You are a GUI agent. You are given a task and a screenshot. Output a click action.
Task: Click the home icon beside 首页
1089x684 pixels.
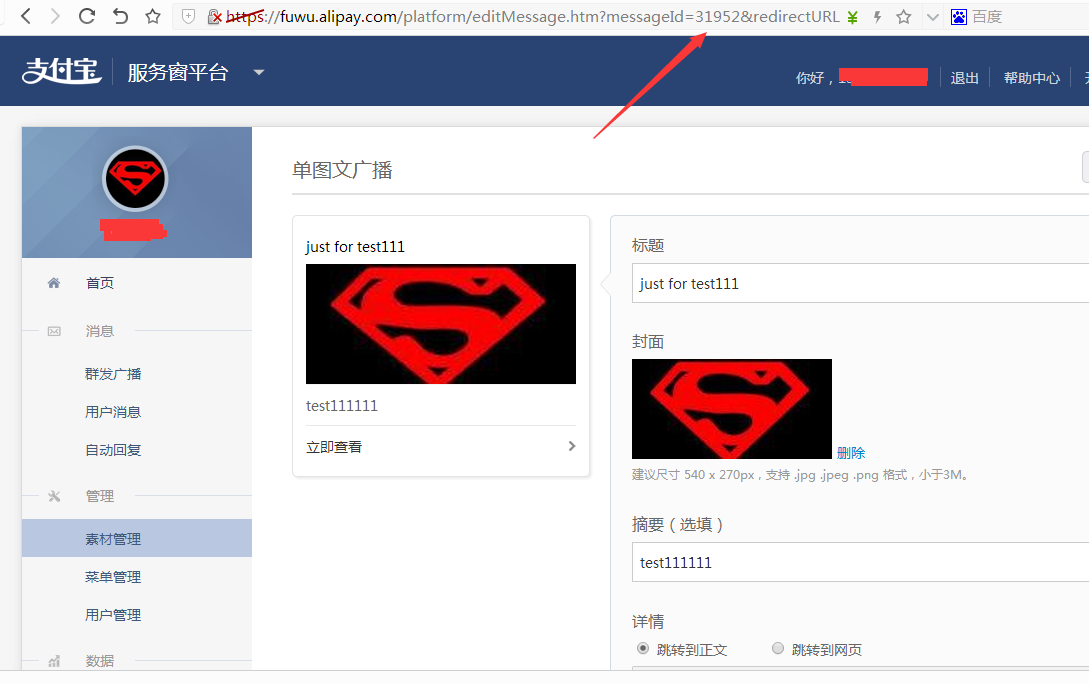click(53, 283)
